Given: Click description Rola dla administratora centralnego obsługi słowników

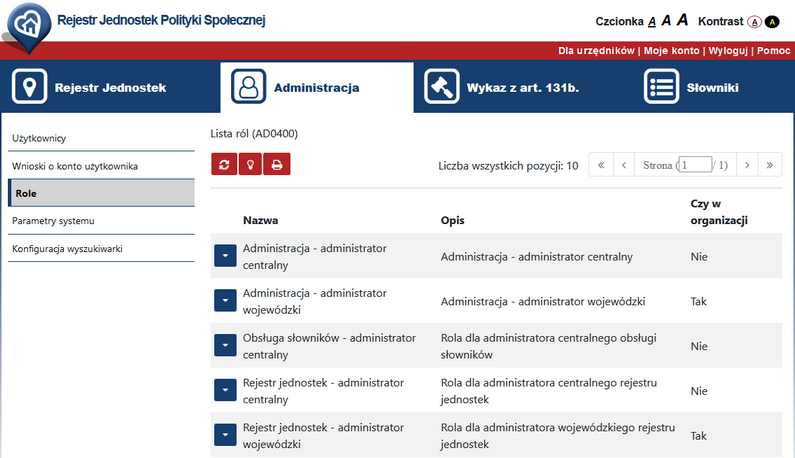Looking at the screenshot, I should [549, 346].
